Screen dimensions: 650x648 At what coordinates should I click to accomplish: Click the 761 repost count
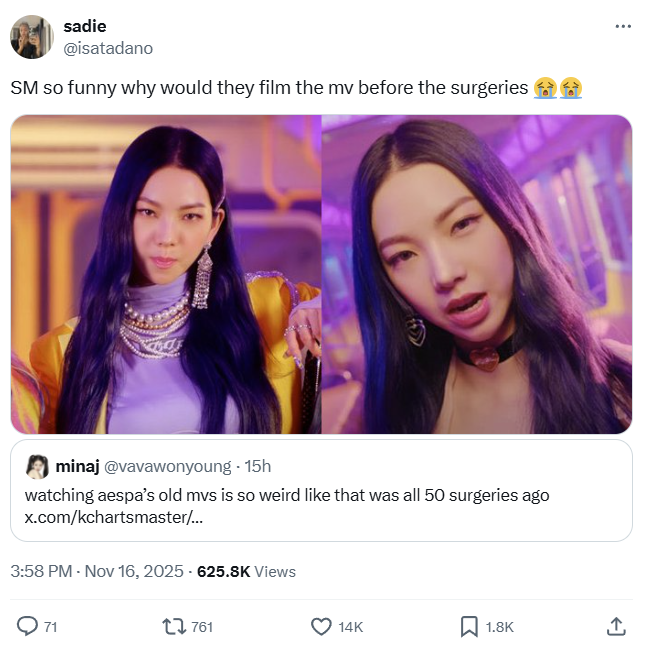click(202, 627)
